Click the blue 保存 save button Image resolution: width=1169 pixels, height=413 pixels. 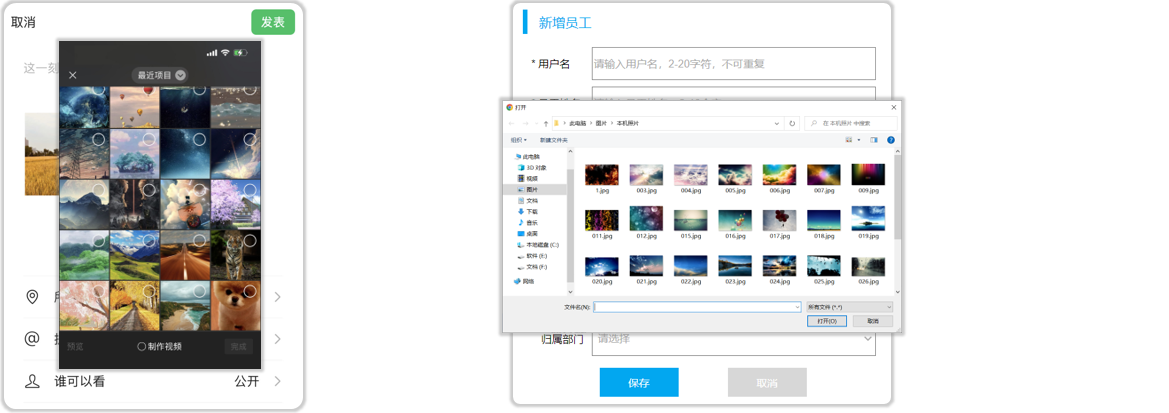coord(638,383)
